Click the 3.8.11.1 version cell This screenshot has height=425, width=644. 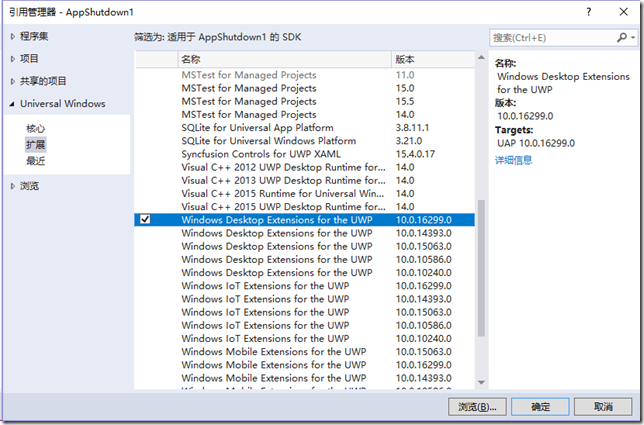pyautogui.click(x=412, y=128)
